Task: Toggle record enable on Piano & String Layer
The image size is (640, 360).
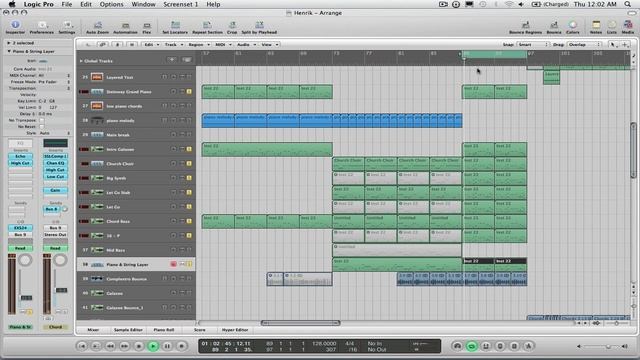Action: click(173, 264)
